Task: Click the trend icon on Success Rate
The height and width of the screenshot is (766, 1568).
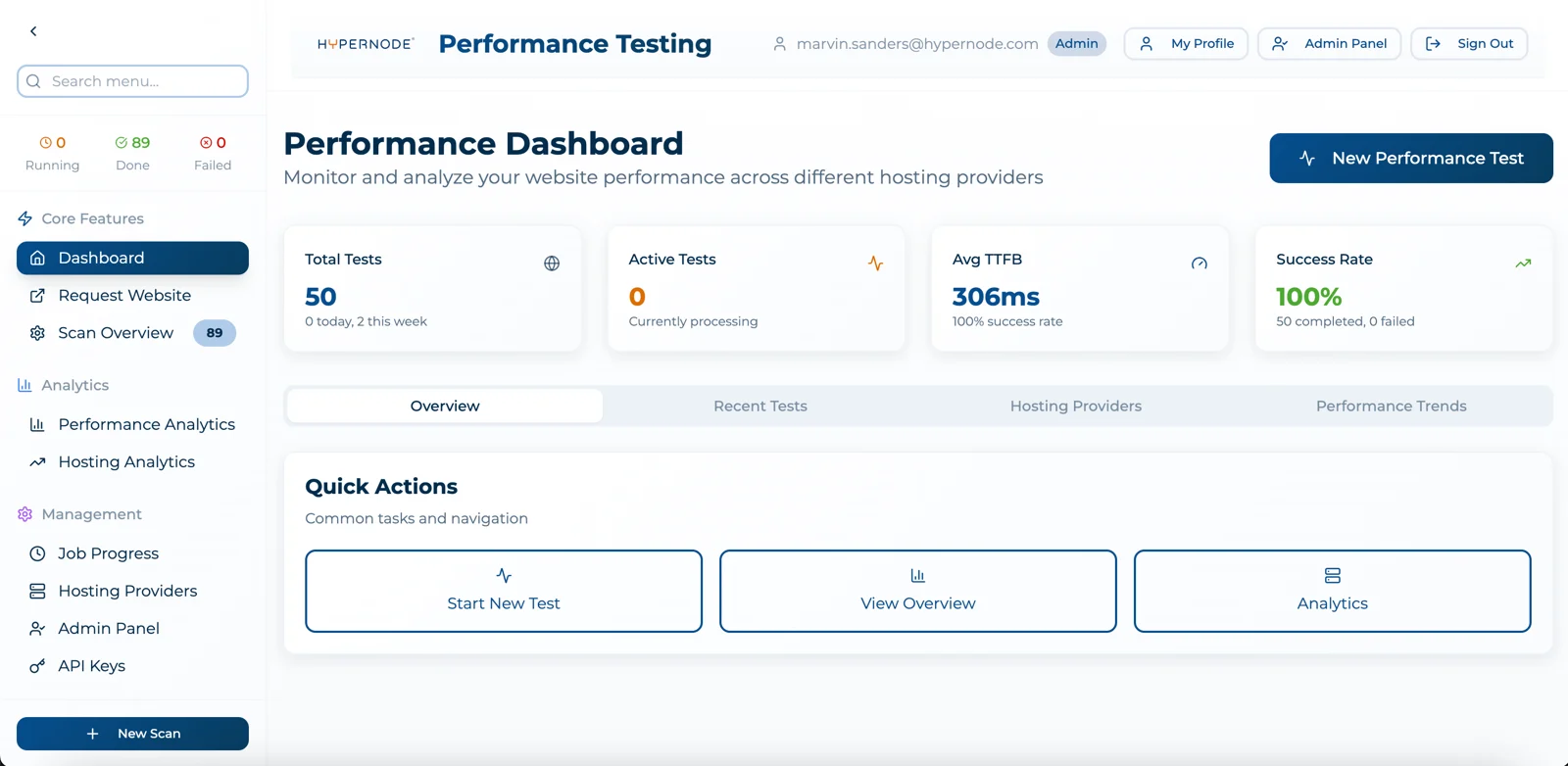Action: click(x=1523, y=263)
